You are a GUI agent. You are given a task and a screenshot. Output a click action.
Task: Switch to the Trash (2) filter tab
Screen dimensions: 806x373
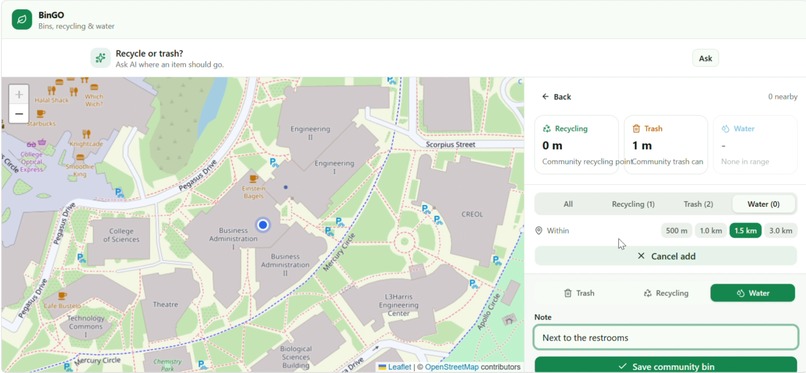point(698,204)
